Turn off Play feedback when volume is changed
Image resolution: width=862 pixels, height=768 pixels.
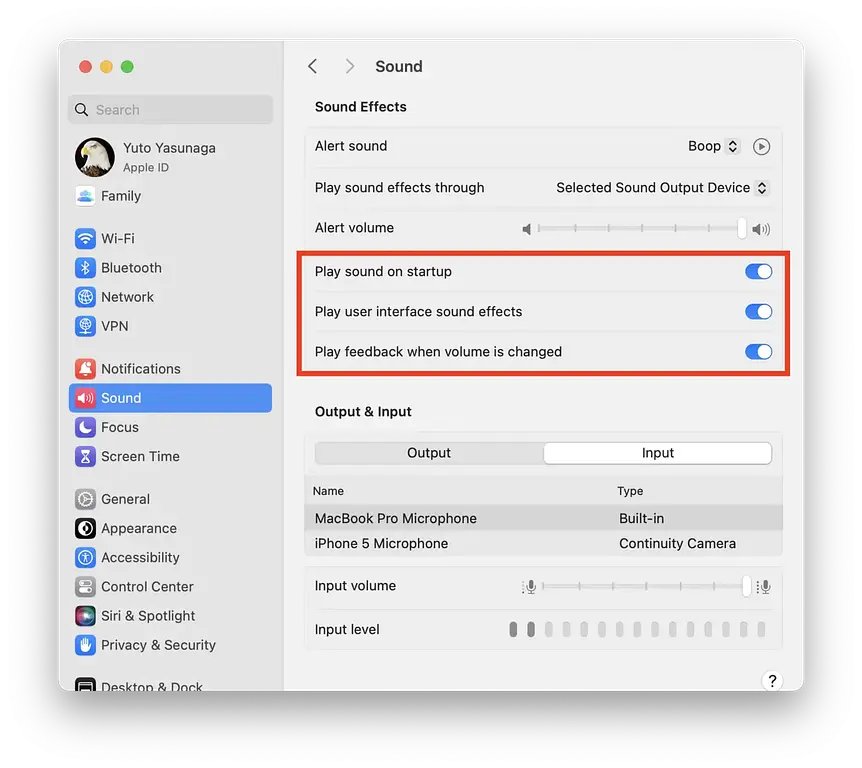coord(758,351)
